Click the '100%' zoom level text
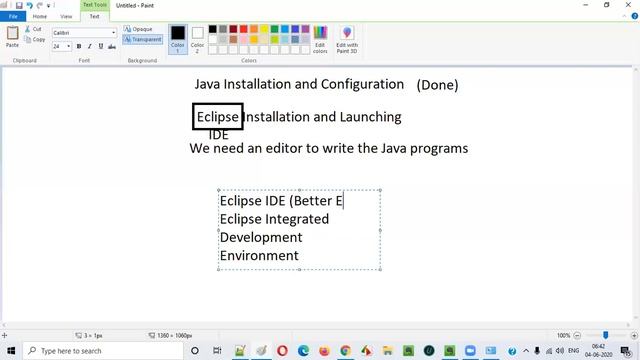 [x=563, y=336]
